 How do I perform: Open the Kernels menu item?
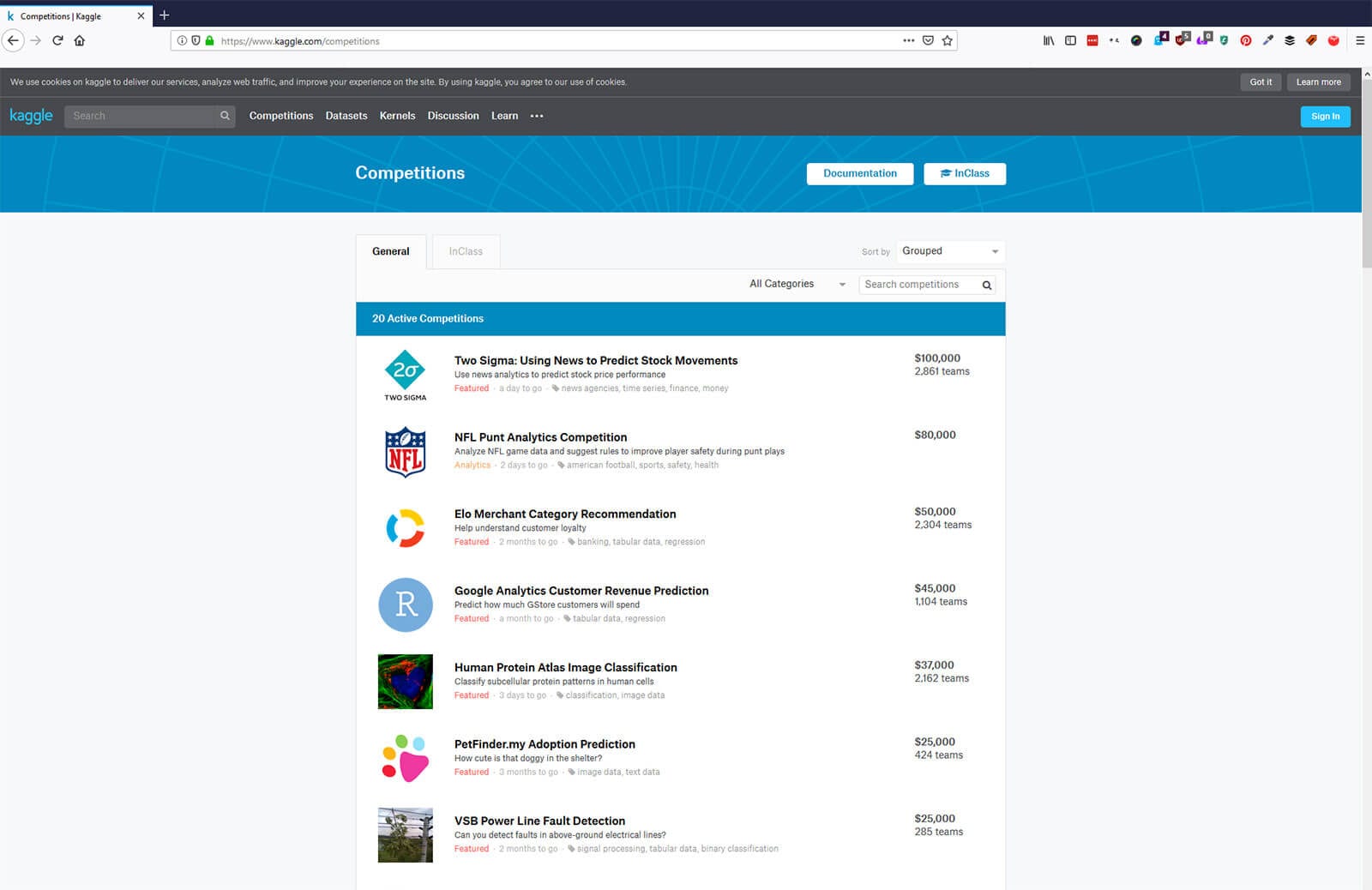click(397, 116)
